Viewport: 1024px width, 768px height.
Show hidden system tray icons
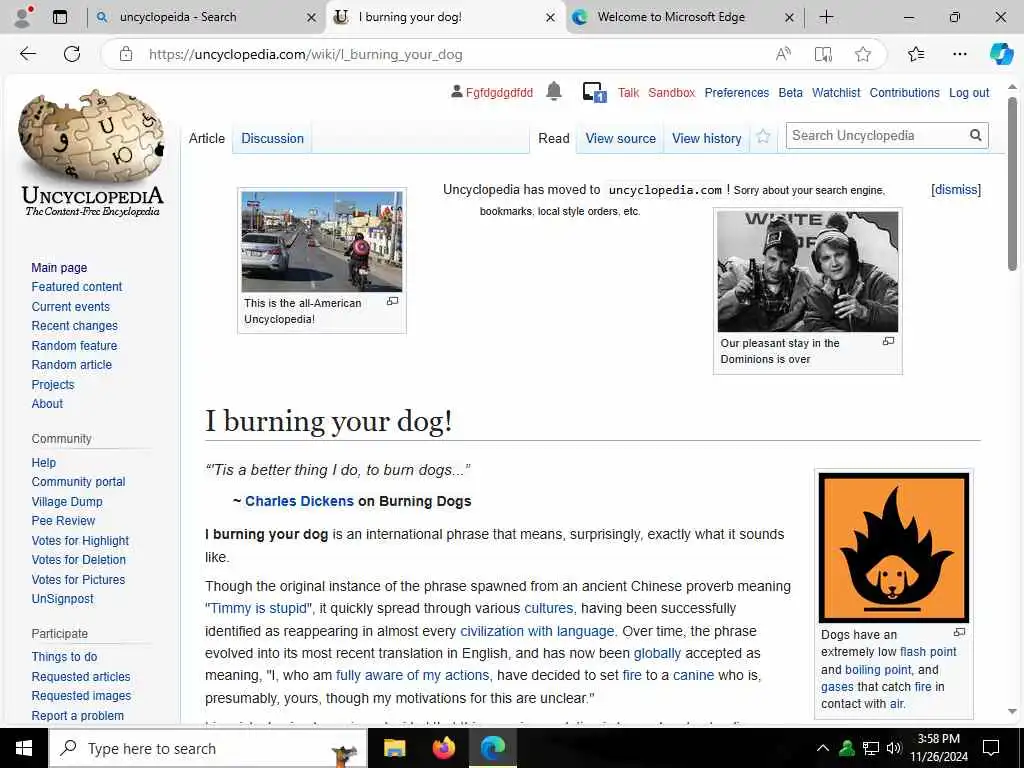[823, 748]
